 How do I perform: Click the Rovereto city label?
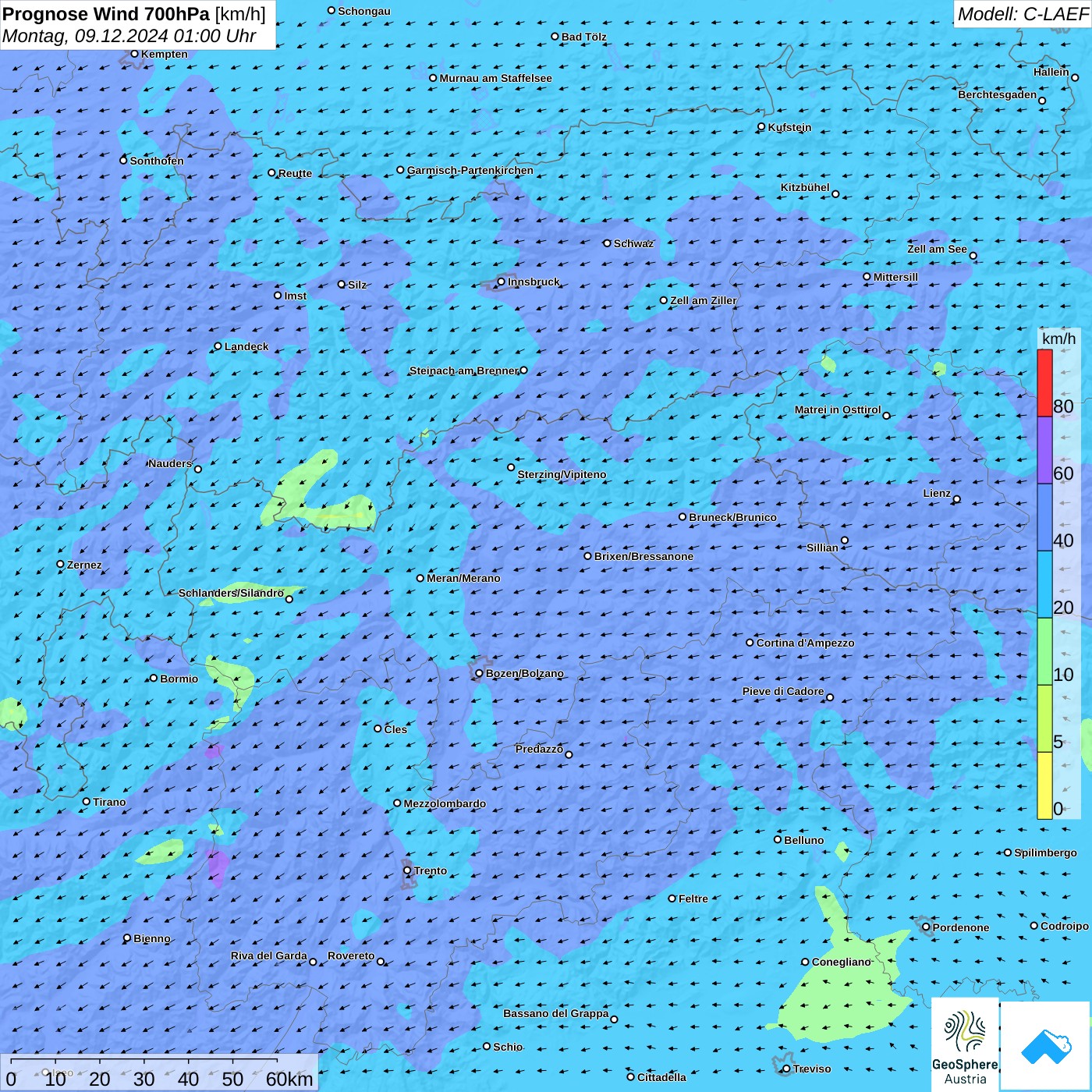tap(351, 955)
